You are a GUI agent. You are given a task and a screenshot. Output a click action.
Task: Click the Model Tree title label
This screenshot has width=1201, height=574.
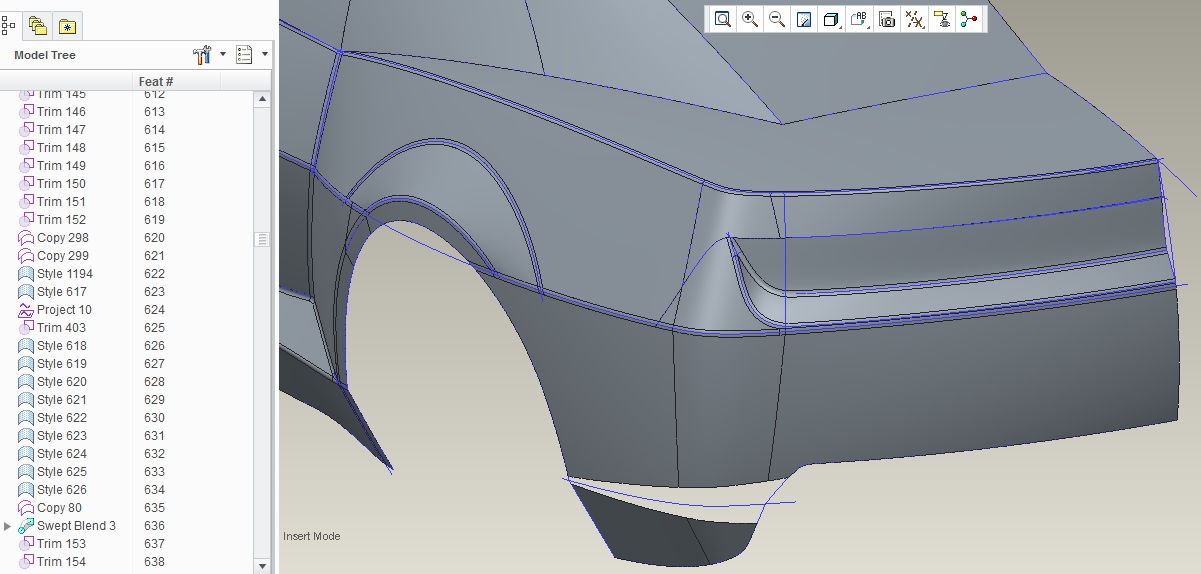coord(45,55)
